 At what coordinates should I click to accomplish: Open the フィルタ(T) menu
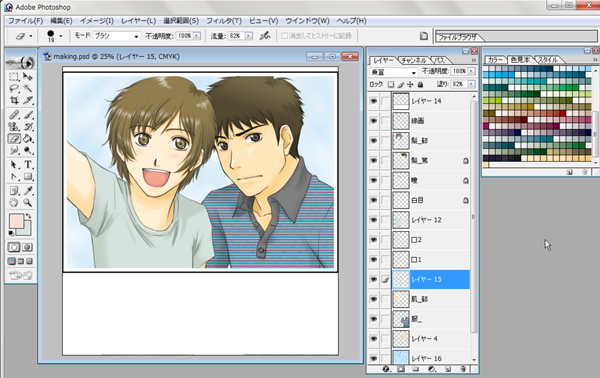223,21
